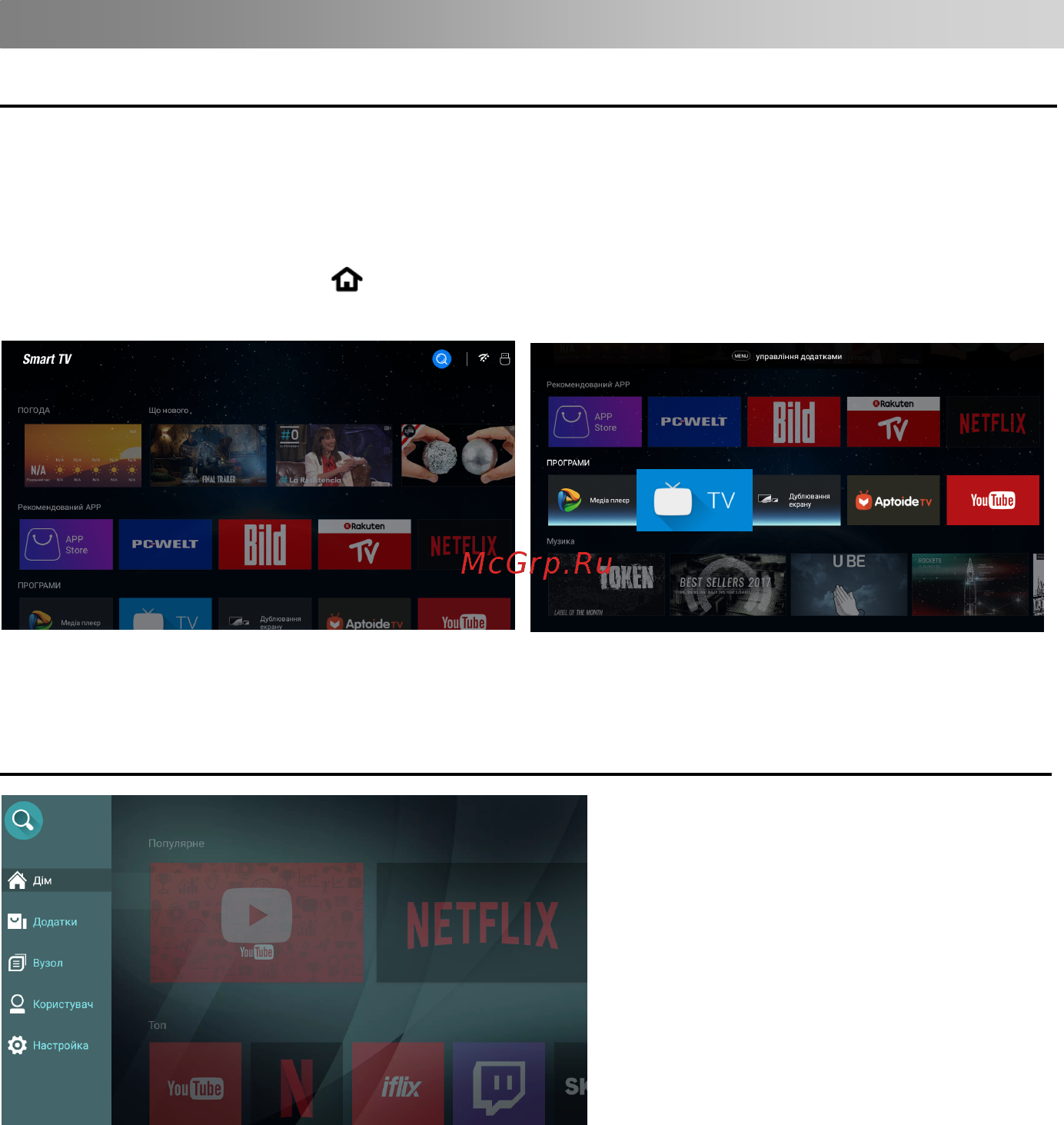Open Дублювання екрану on the apps management screen

[796, 501]
